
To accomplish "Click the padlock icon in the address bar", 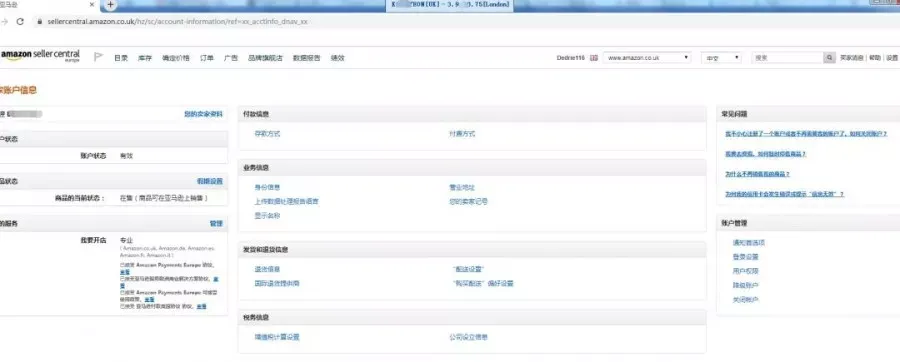I will coord(40,21).
